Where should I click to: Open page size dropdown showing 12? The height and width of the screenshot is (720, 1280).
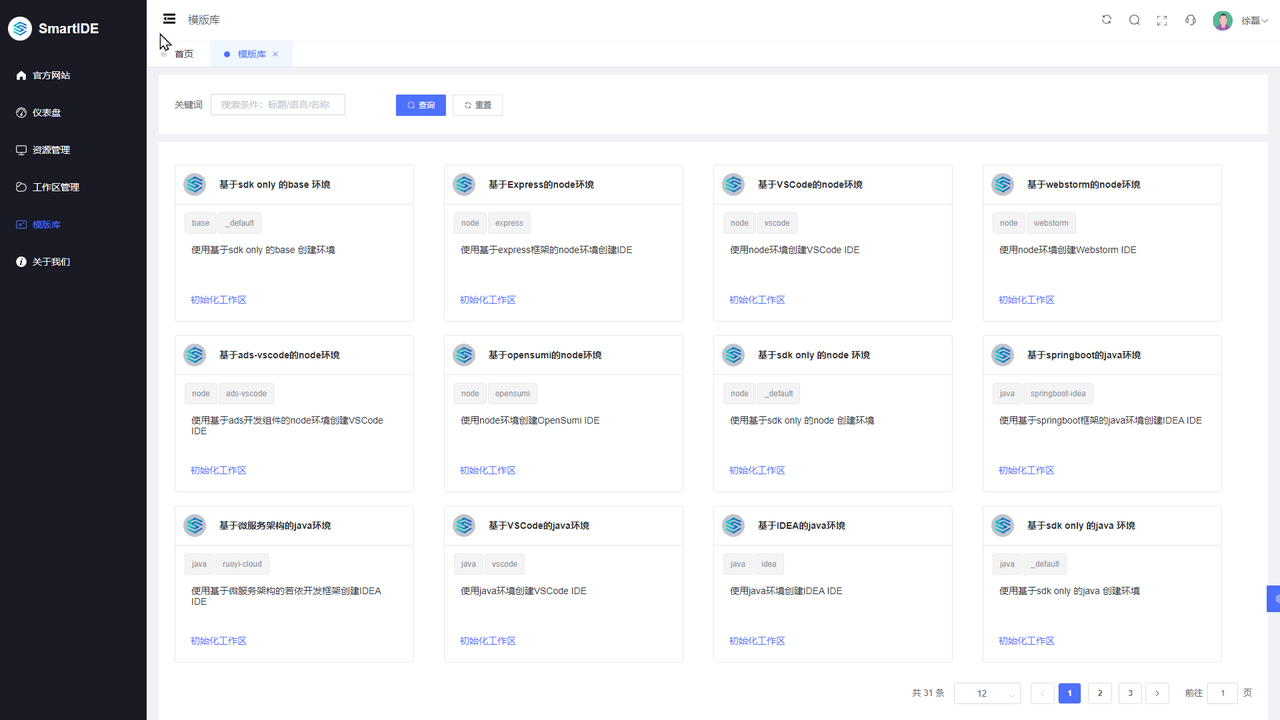pos(987,693)
